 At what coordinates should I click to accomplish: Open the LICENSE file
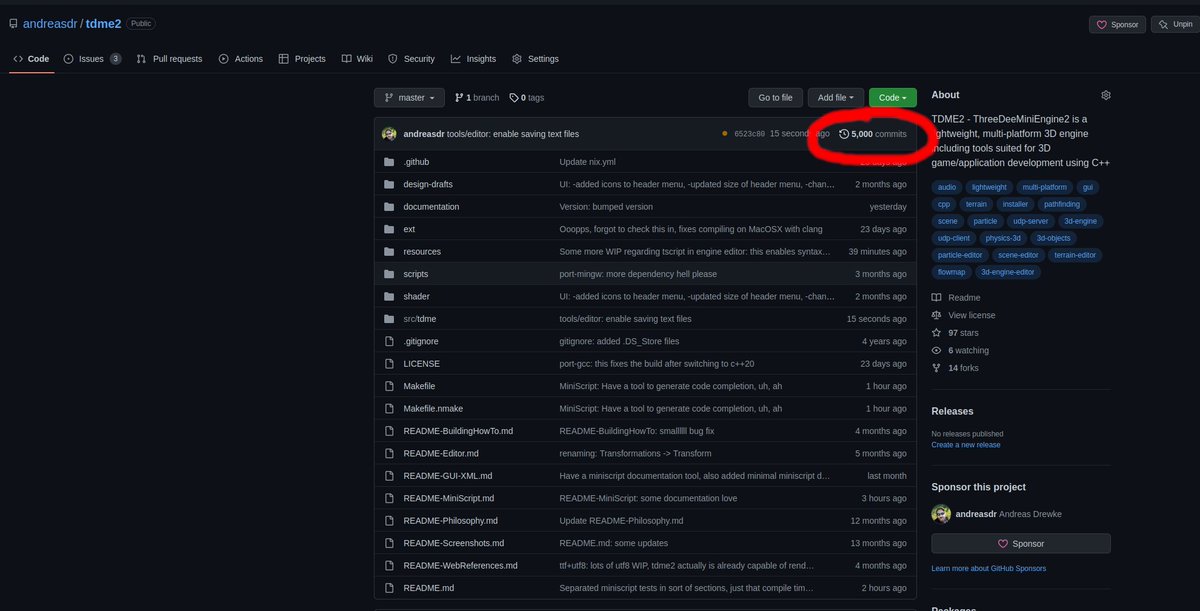(x=421, y=364)
